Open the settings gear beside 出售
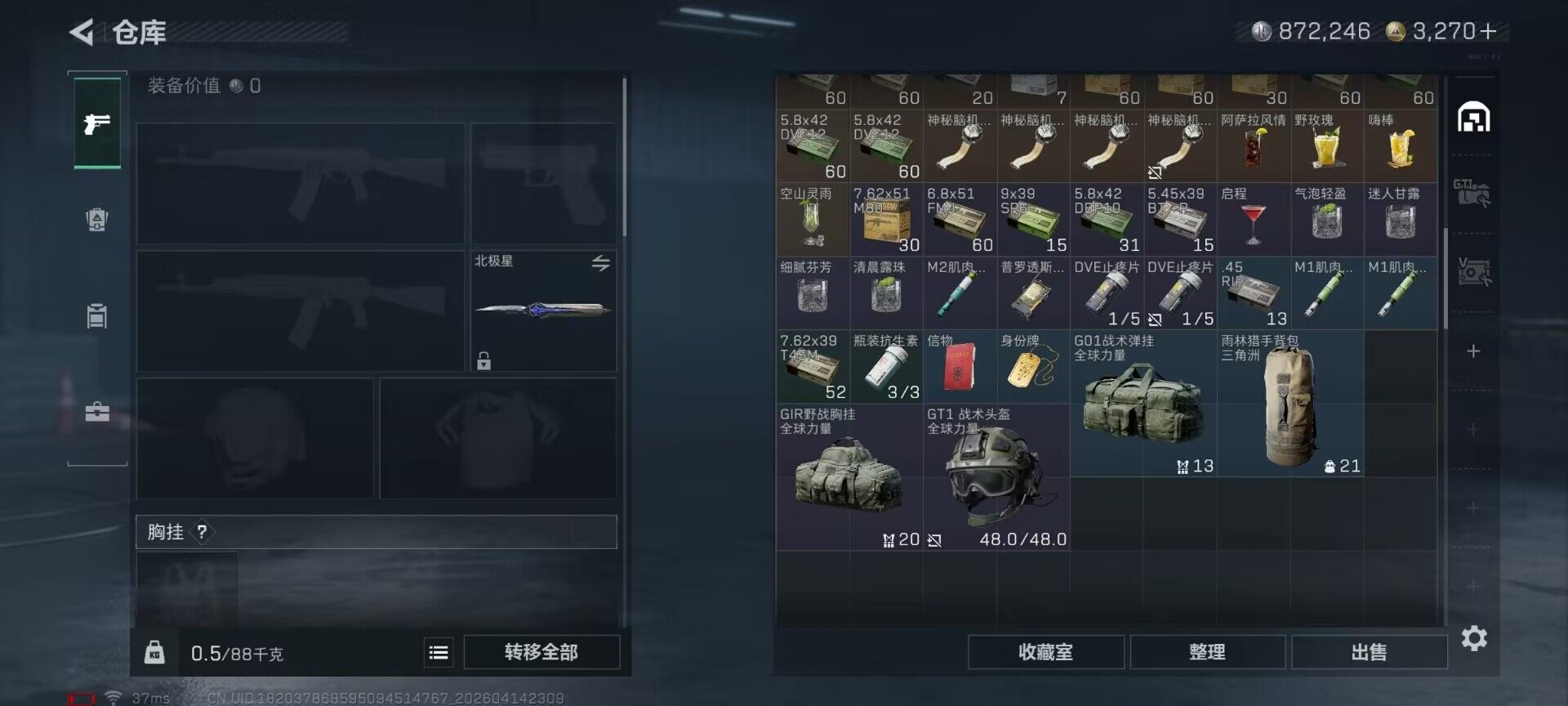 [1474, 637]
